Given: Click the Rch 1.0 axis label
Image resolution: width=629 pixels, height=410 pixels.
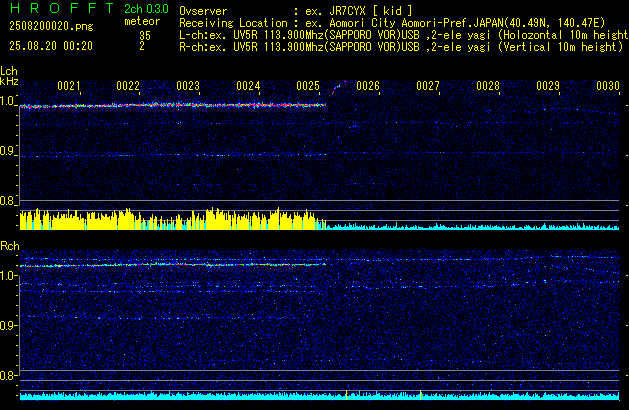Looking at the screenshot, I should click(x=7, y=276).
